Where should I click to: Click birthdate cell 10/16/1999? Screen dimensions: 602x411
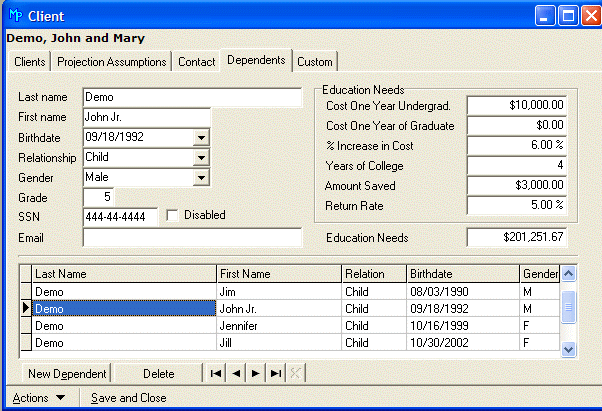point(463,326)
